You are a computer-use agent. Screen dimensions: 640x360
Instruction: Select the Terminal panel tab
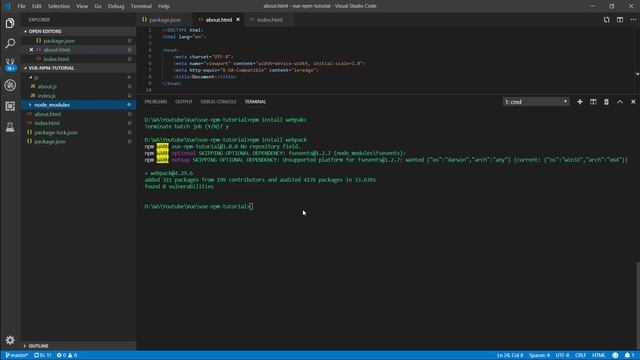(x=256, y=102)
